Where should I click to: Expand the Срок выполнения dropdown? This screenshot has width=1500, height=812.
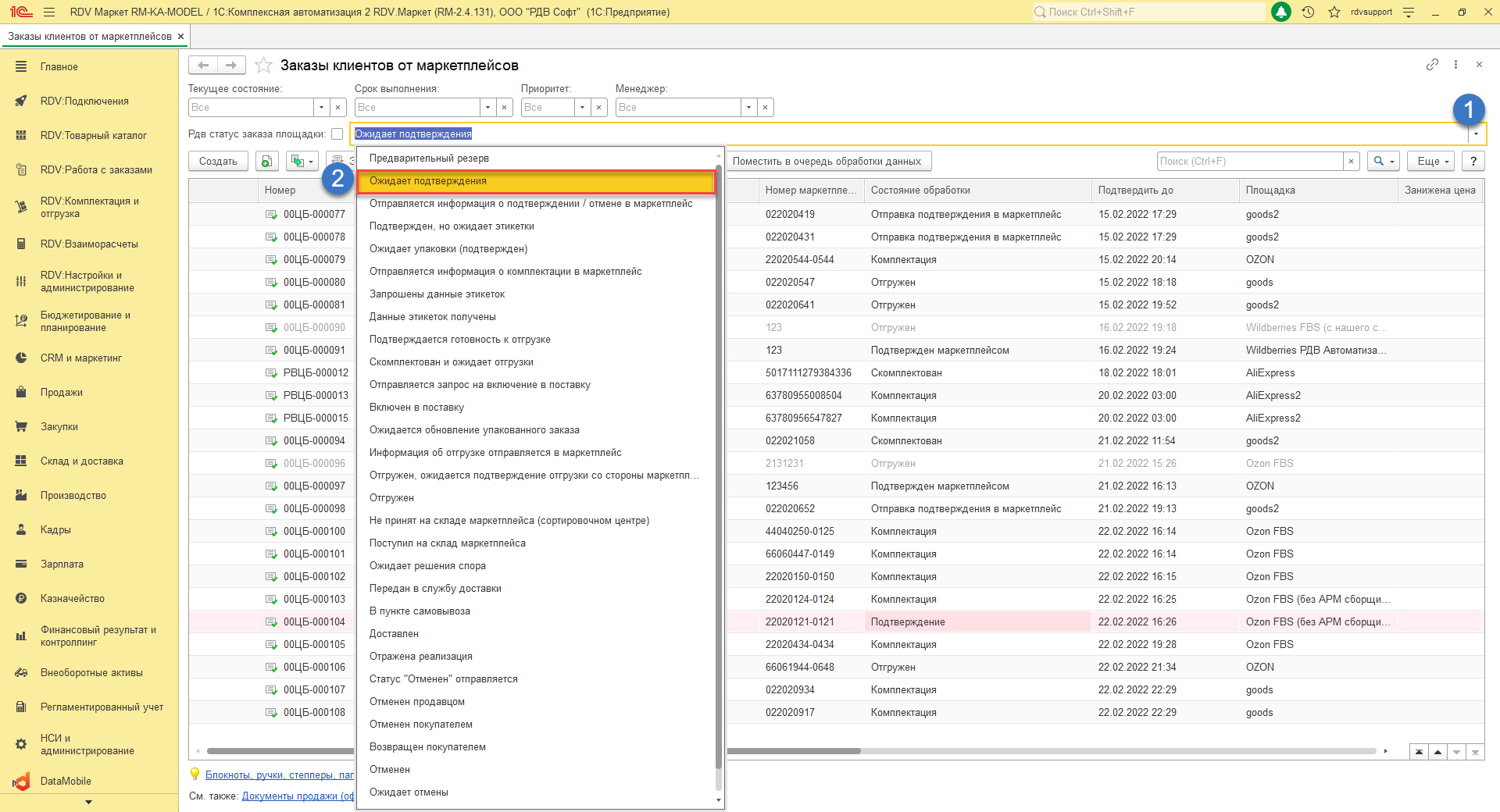coord(487,108)
